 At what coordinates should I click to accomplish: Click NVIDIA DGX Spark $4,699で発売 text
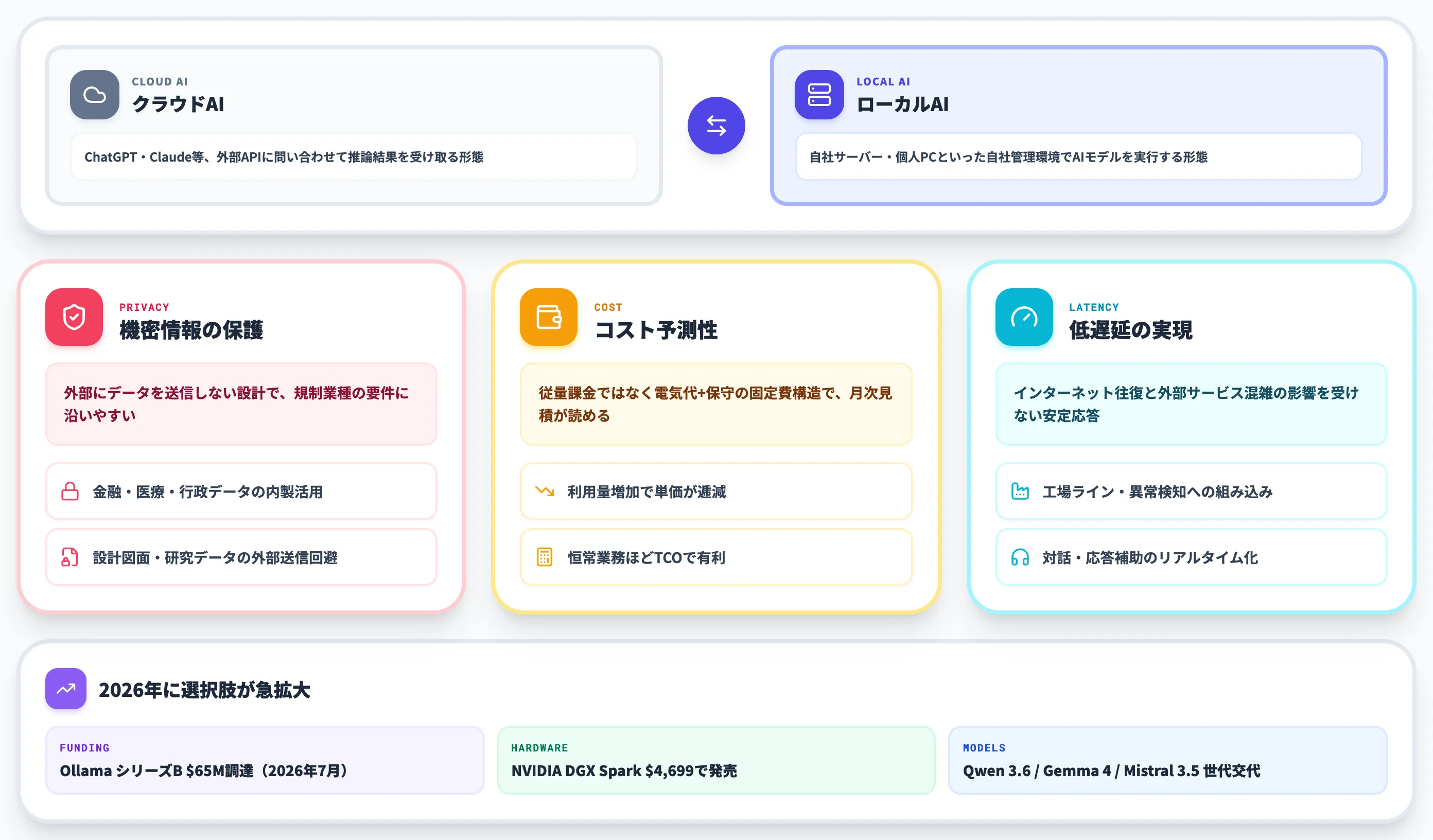coord(624,771)
